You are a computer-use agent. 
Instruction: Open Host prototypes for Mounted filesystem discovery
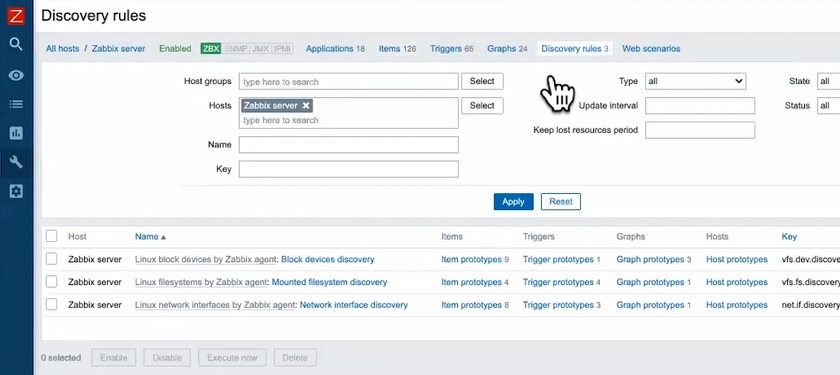(737, 282)
